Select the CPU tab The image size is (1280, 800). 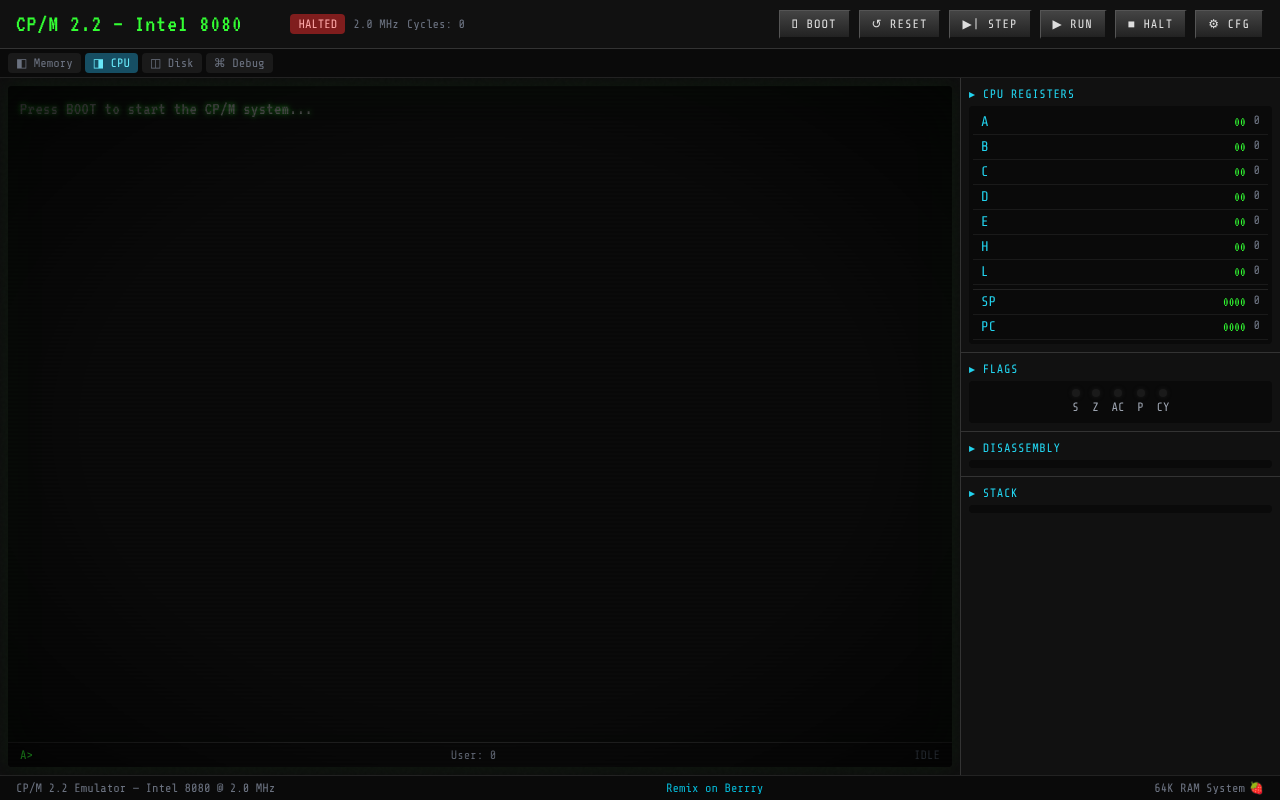111,63
